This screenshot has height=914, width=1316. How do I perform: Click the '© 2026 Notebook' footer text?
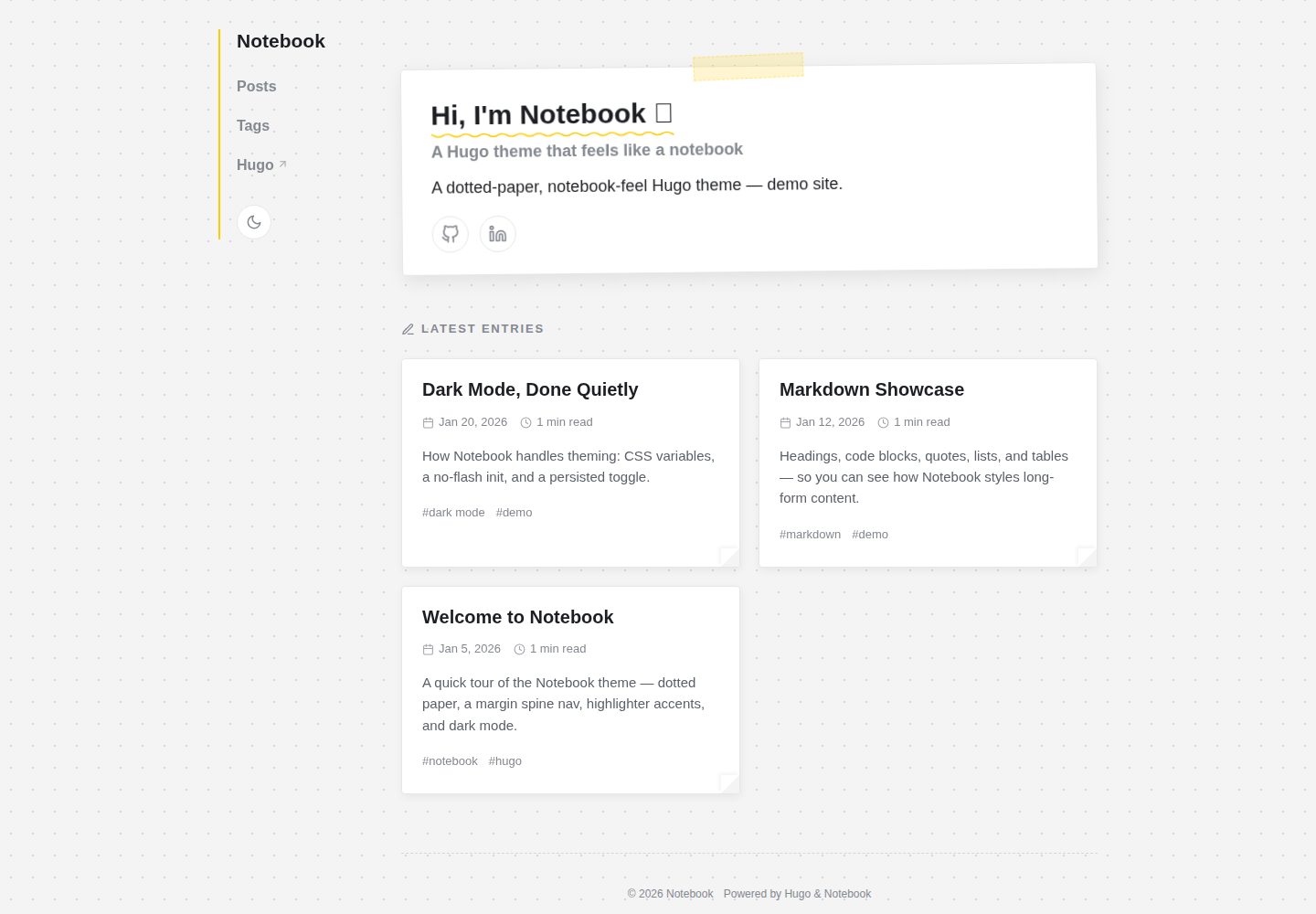pos(670,894)
